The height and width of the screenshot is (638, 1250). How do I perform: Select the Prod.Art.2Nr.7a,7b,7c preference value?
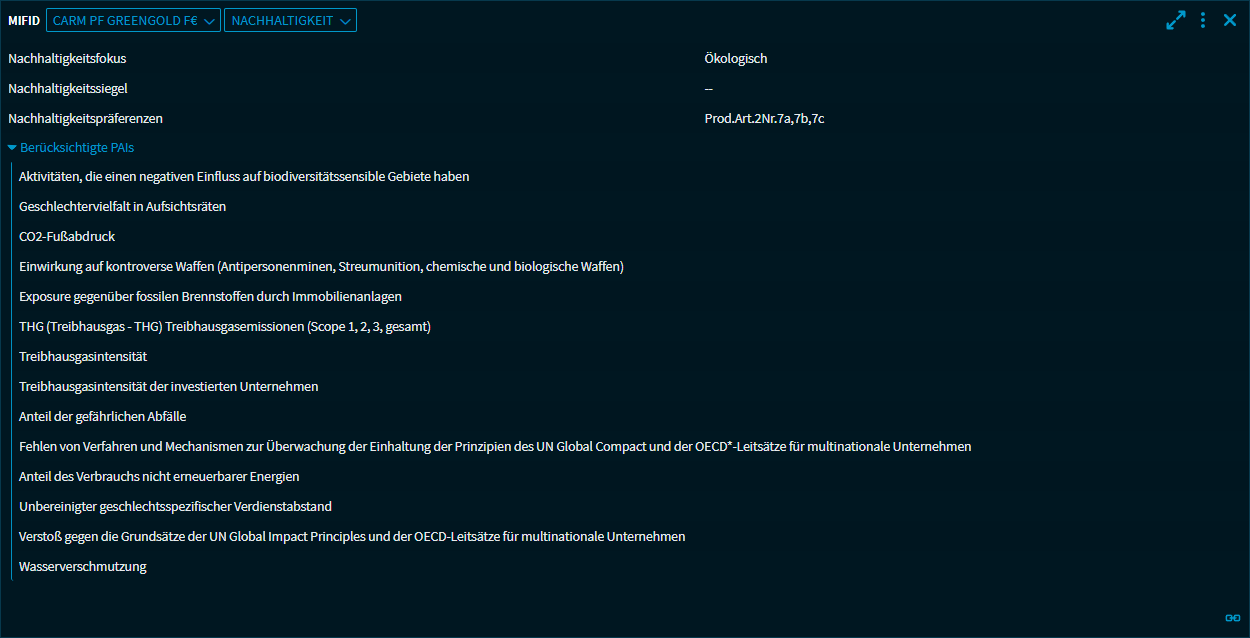(x=764, y=119)
